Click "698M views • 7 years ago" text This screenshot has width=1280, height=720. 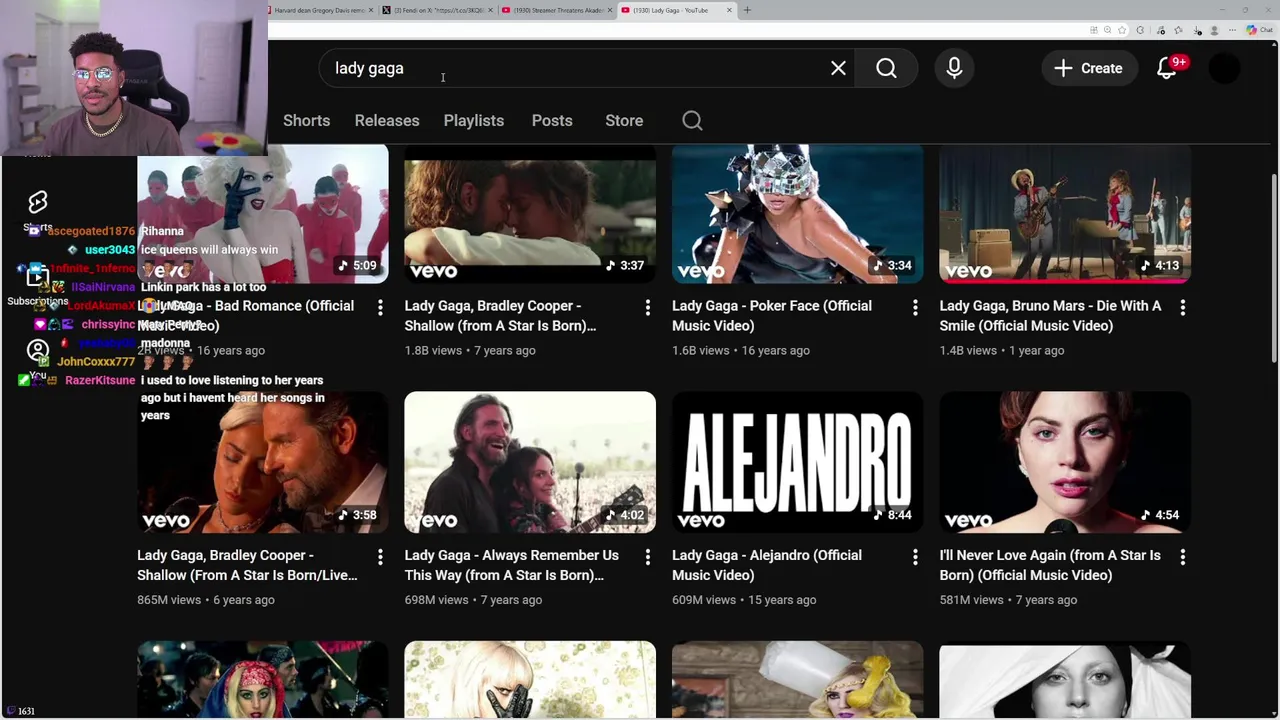click(473, 600)
